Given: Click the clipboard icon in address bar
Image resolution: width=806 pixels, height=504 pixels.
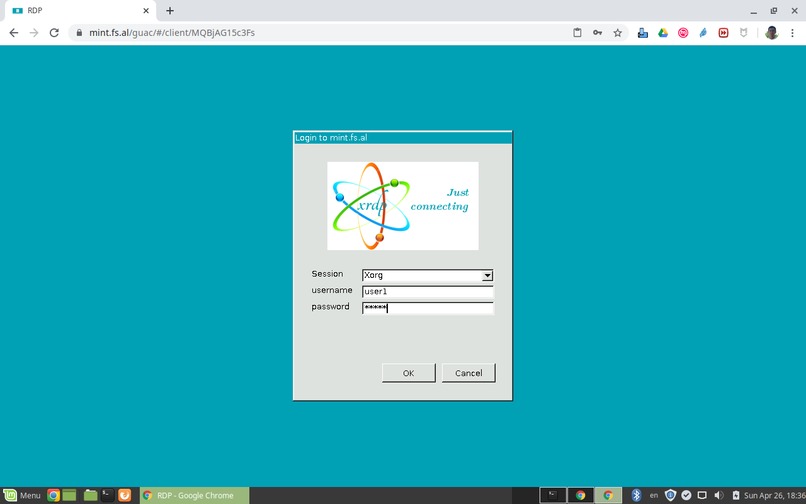Looking at the screenshot, I should [x=577, y=33].
